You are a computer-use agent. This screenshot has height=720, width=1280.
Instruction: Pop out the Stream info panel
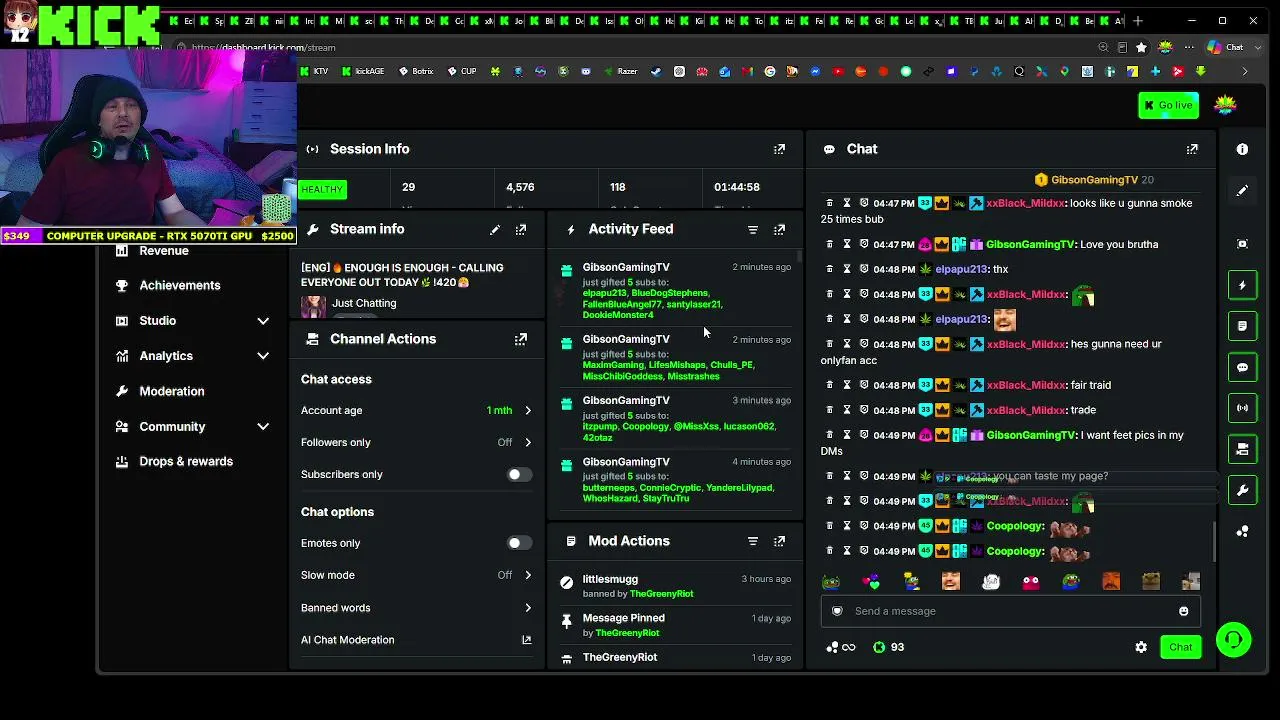point(521,230)
